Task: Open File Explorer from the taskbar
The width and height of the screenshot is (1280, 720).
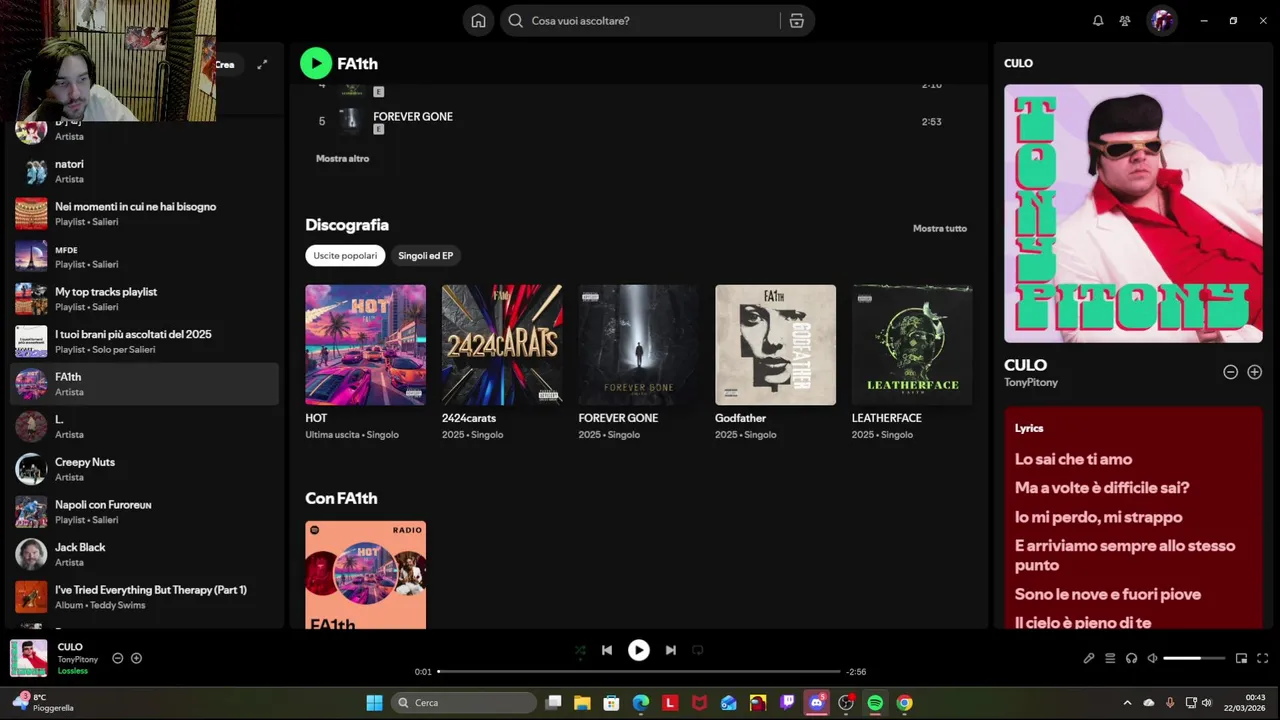Action: click(582, 703)
